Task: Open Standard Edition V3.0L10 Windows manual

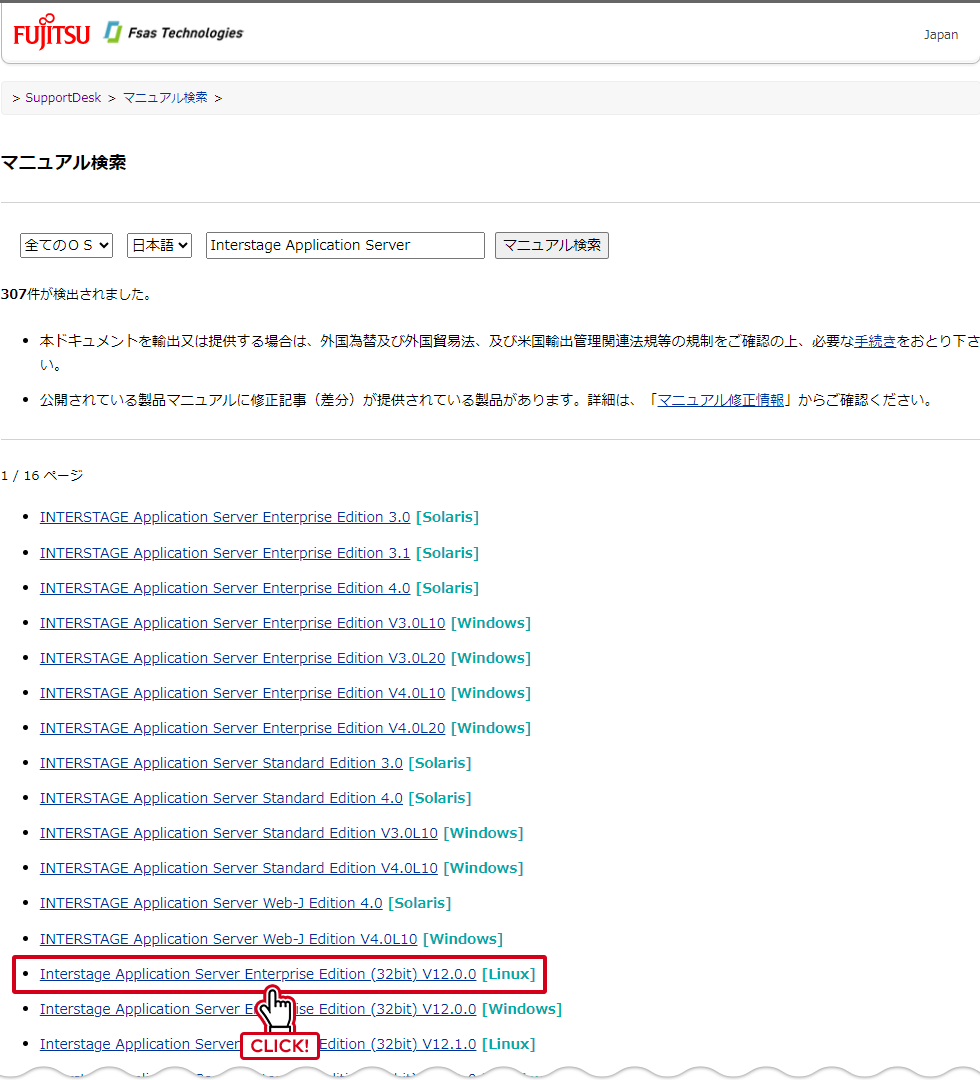Action: [239, 833]
